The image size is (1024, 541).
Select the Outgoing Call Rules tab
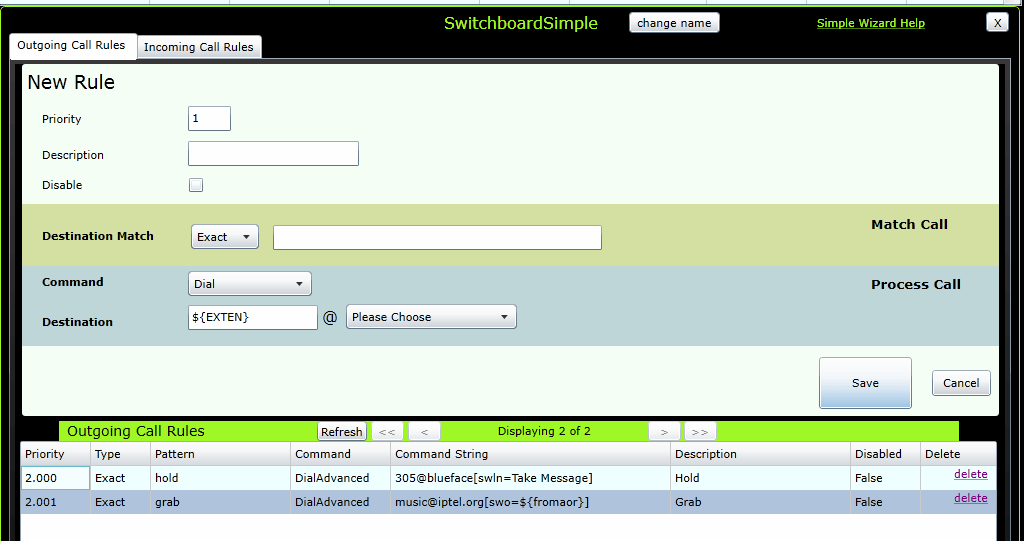[x=71, y=46]
